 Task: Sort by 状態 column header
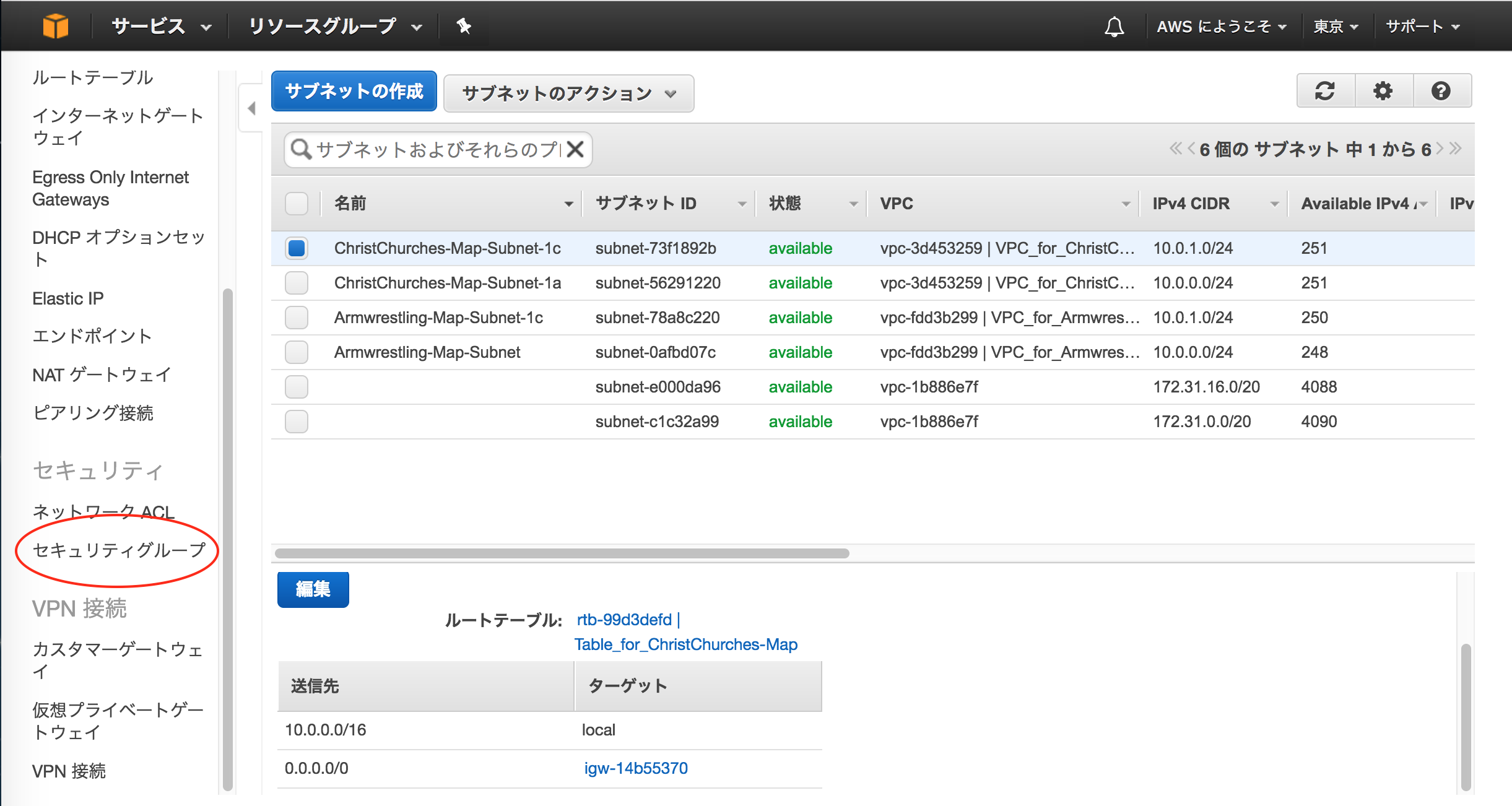[812, 204]
